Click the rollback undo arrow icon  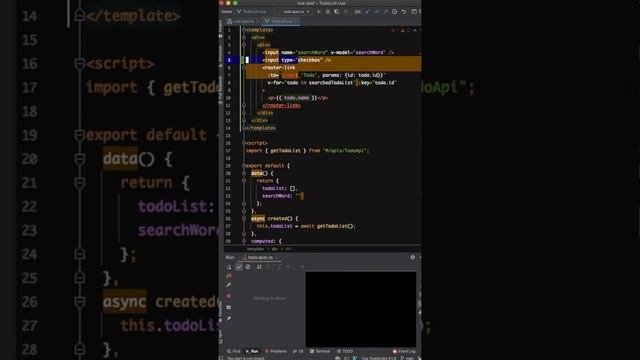pos(404,12)
